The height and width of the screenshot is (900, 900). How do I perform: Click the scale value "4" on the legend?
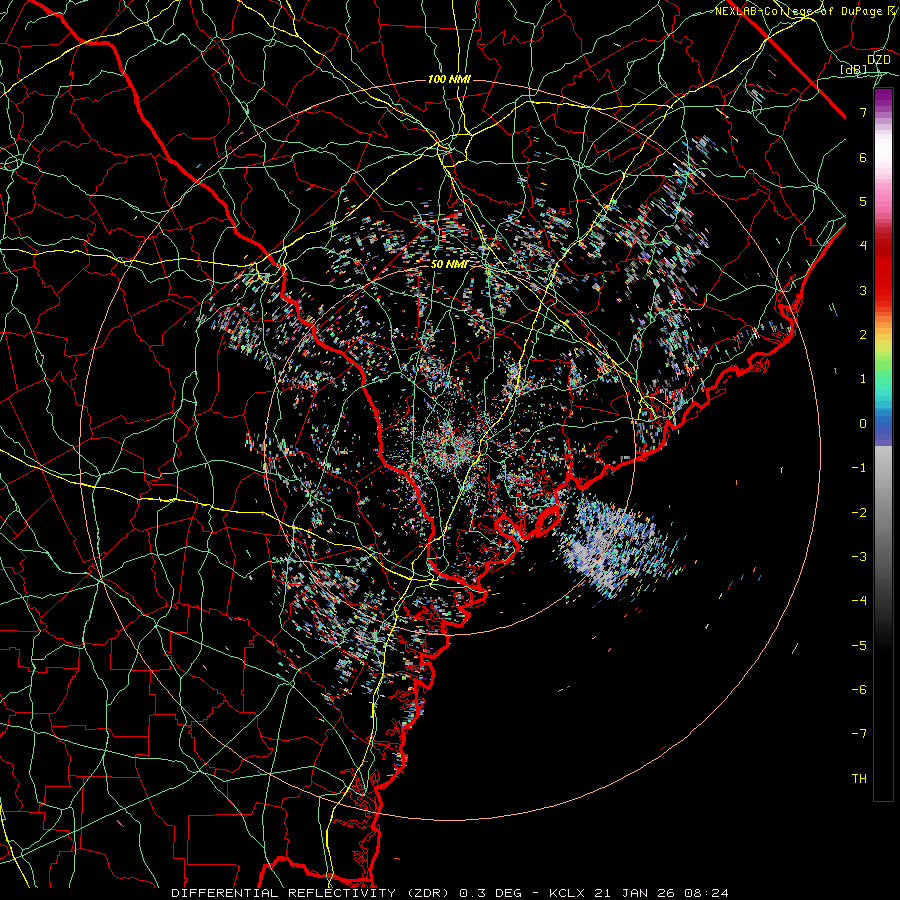pos(863,246)
